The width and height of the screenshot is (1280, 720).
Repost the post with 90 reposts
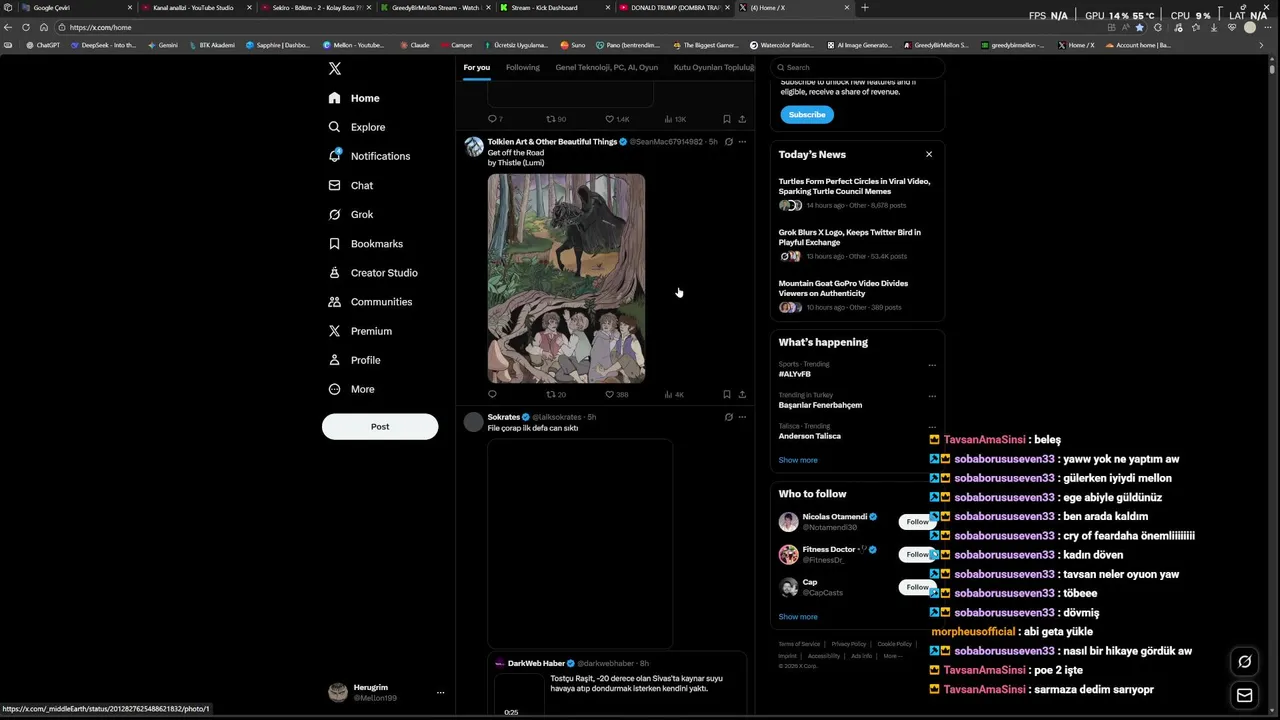point(556,119)
